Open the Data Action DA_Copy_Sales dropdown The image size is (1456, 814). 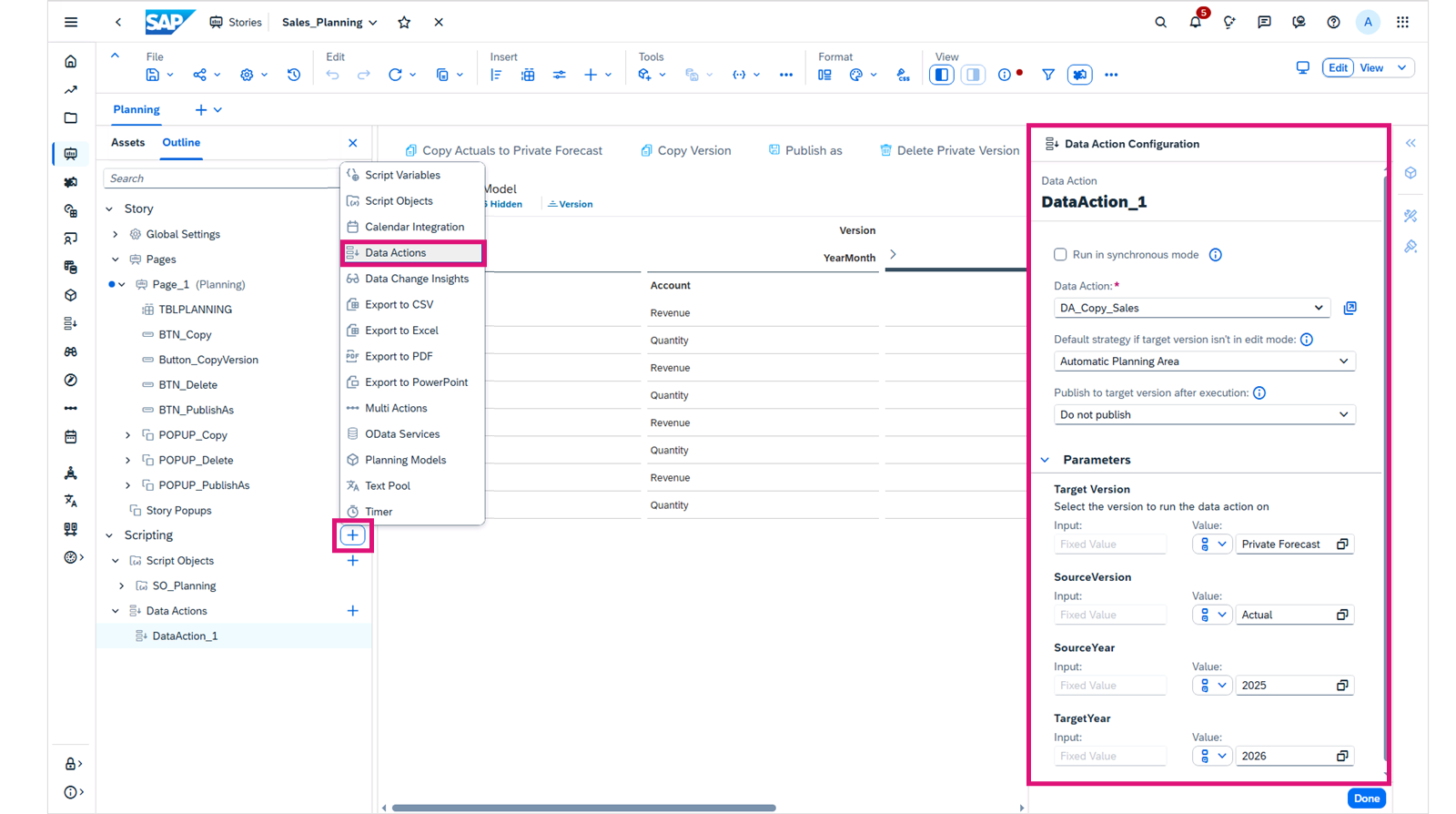coord(1192,308)
